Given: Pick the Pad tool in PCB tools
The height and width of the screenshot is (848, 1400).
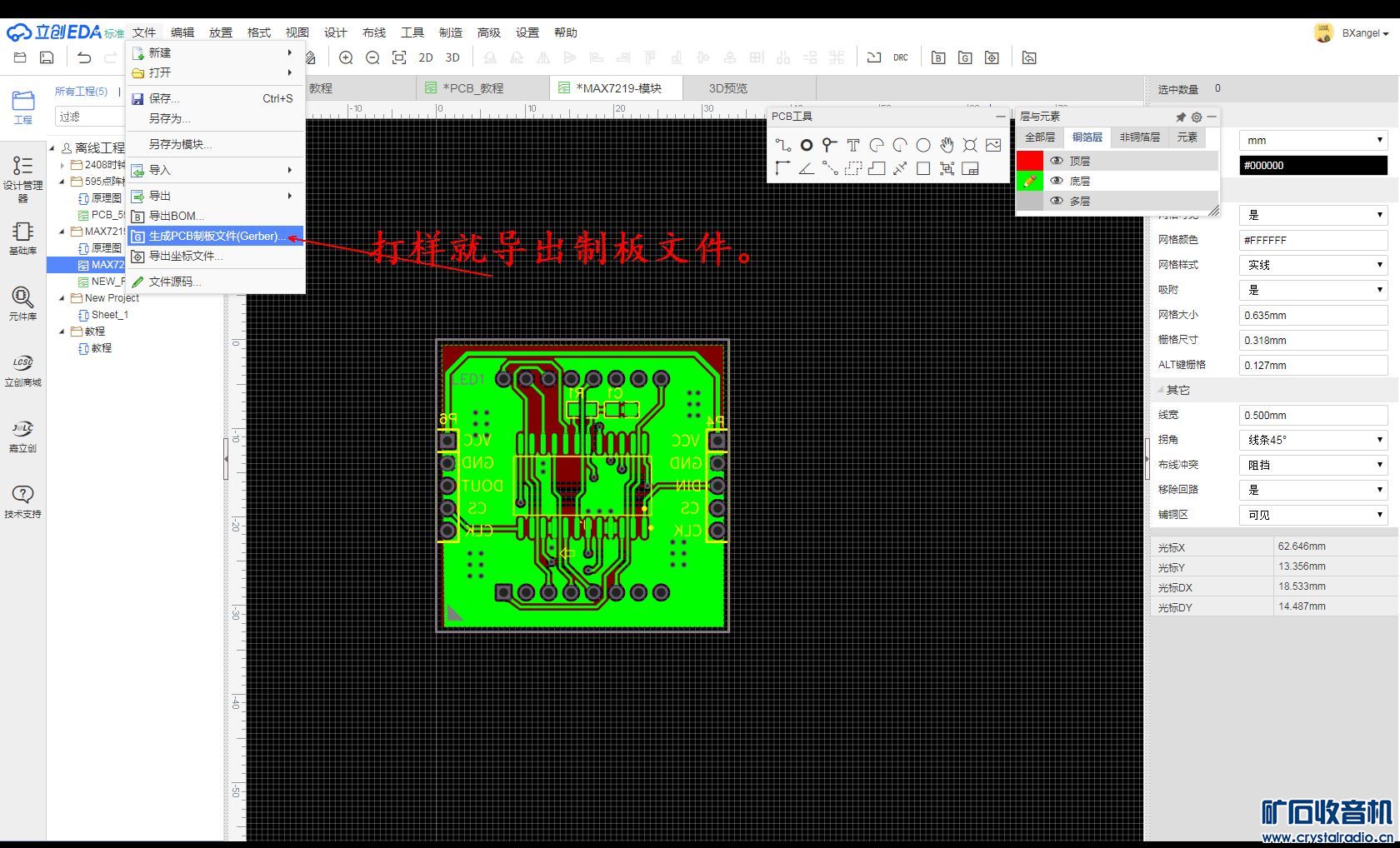Looking at the screenshot, I should (x=806, y=145).
